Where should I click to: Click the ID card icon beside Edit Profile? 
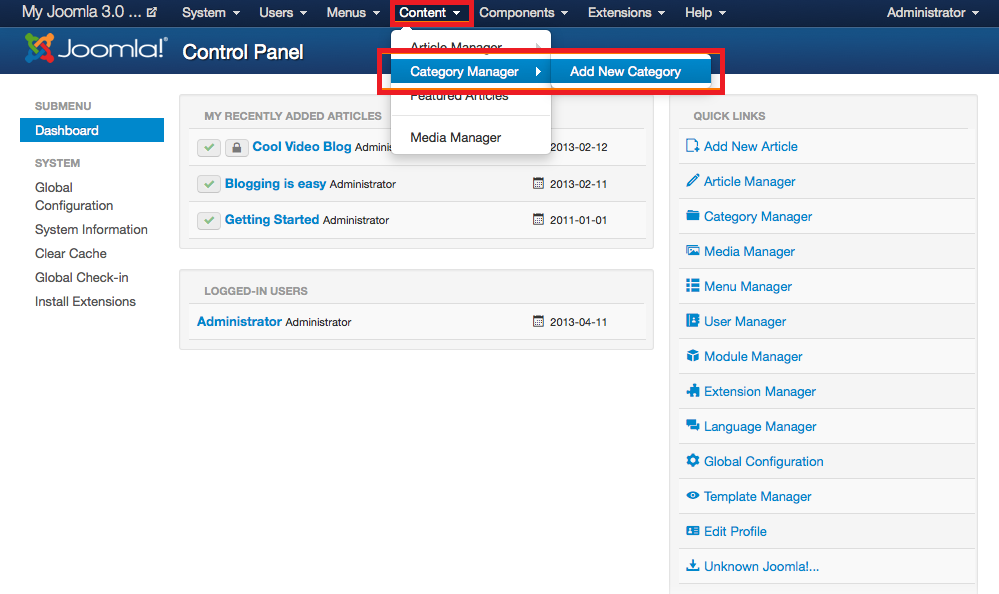coord(693,530)
